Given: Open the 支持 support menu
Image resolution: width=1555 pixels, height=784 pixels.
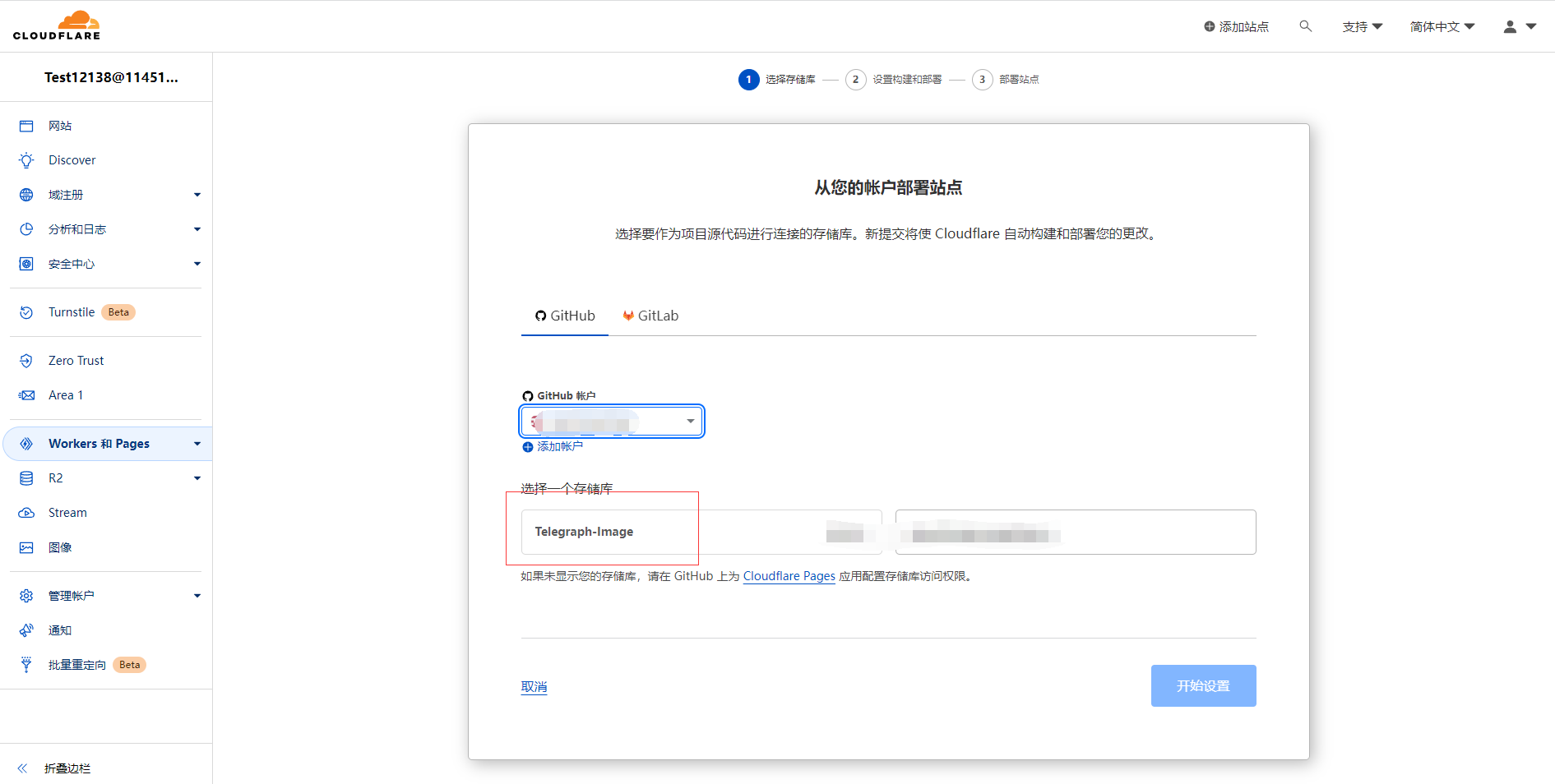Looking at the screenshot, I should click(1362, 26).
